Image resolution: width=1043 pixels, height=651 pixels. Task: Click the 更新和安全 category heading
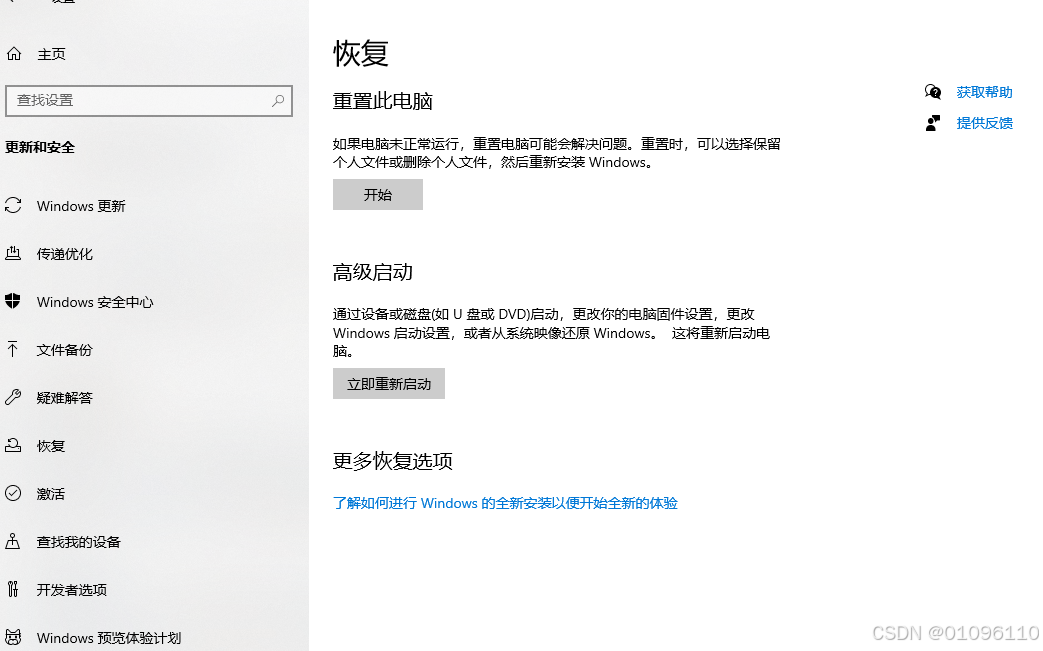coord(40,147)
